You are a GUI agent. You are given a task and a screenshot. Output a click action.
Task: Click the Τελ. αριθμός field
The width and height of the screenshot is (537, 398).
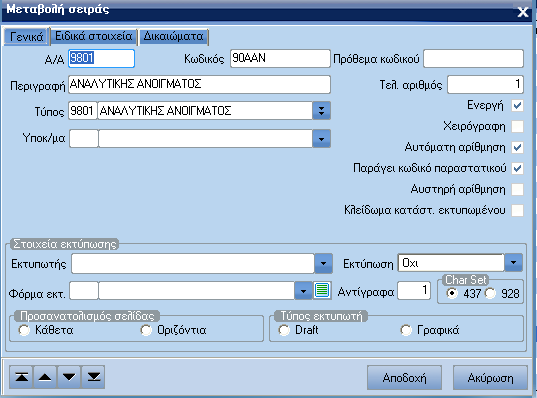tap(485, 85)
